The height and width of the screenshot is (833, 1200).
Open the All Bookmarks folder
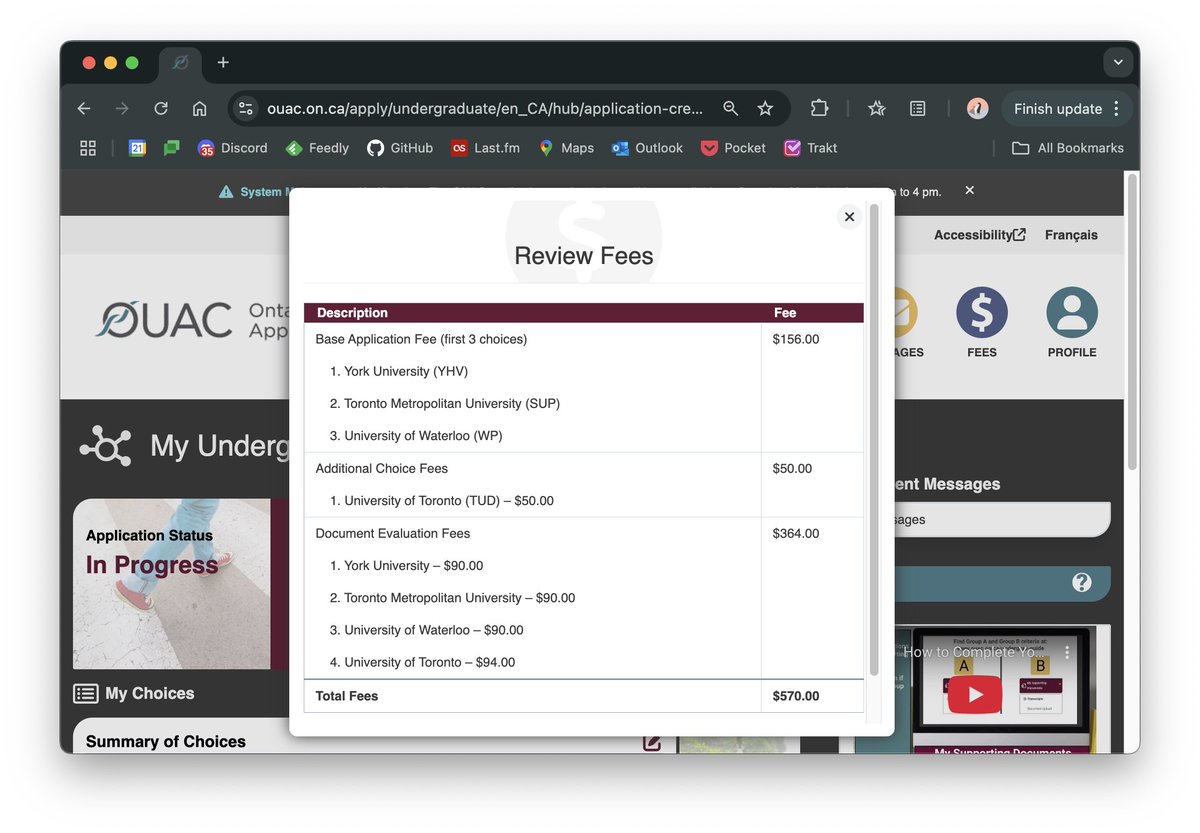pos(1067,148)
